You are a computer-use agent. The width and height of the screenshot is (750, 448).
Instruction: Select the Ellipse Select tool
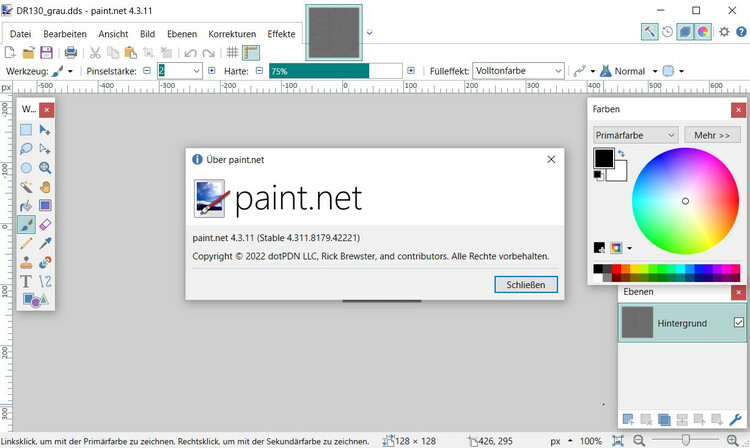[x=26, y=168]
